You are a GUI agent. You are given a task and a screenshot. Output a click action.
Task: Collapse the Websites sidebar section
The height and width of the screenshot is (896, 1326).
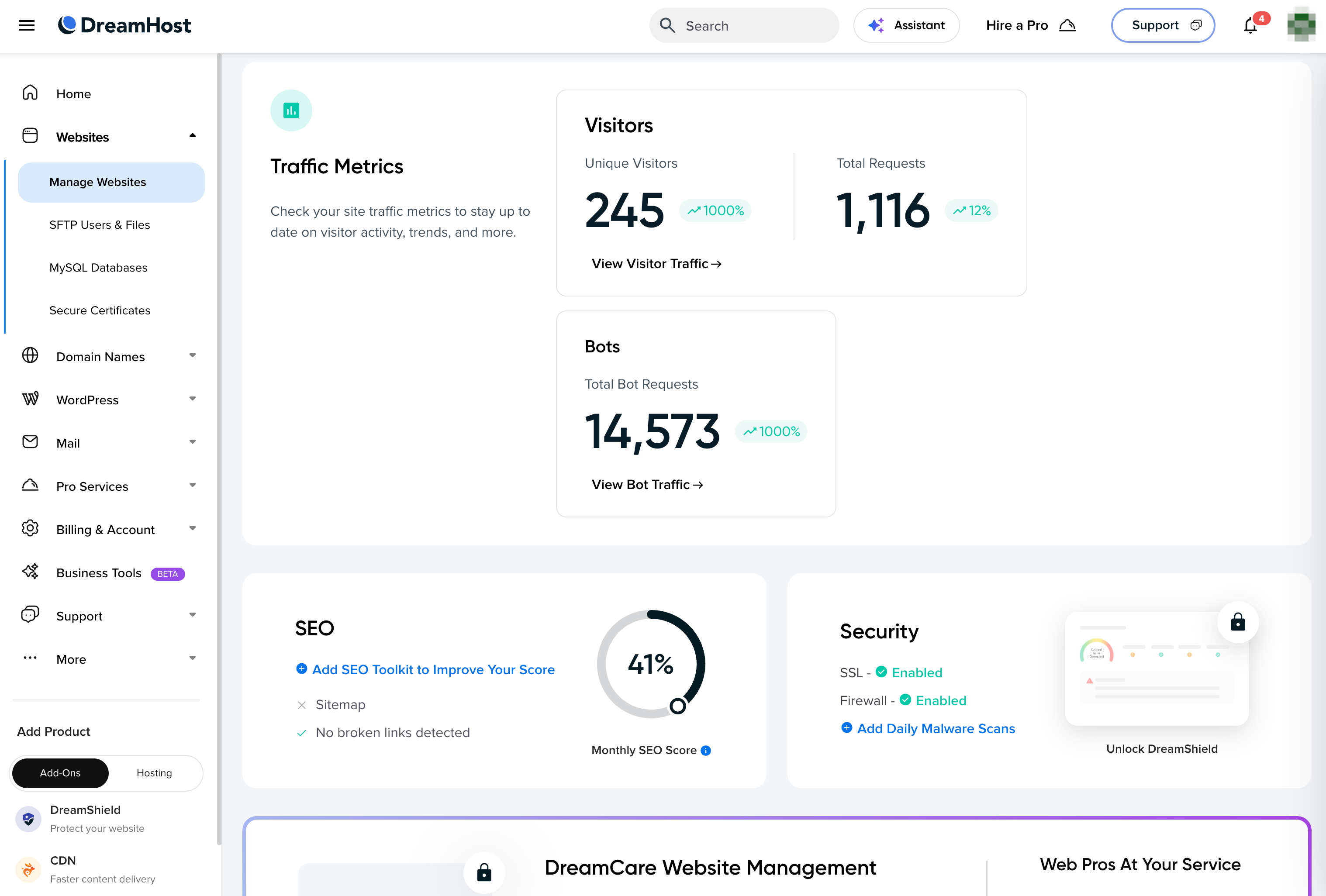pyautogui.click(x=192, y=136)
